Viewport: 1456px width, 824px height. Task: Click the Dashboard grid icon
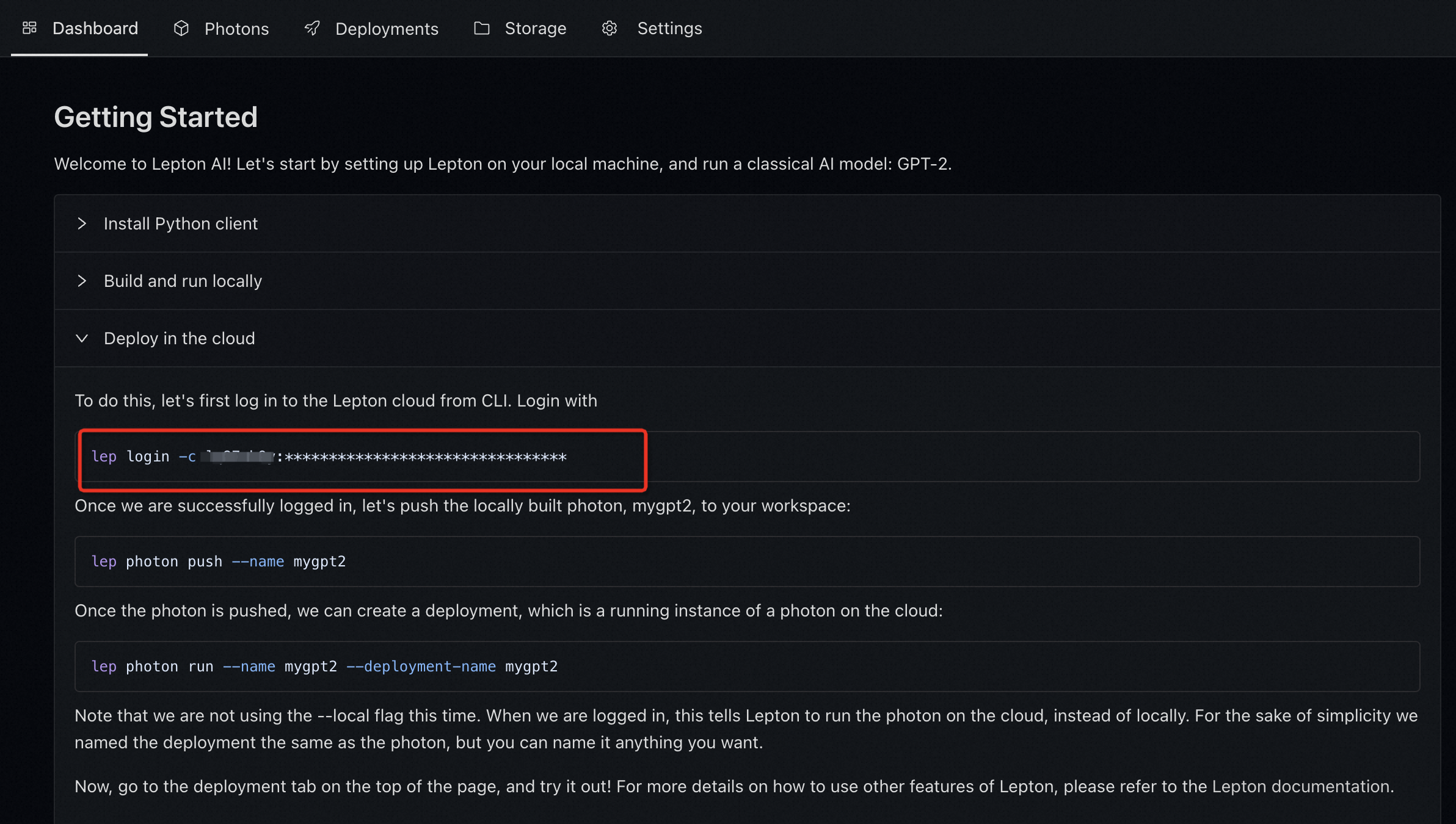pyautogui.click(x=29, y=28)
